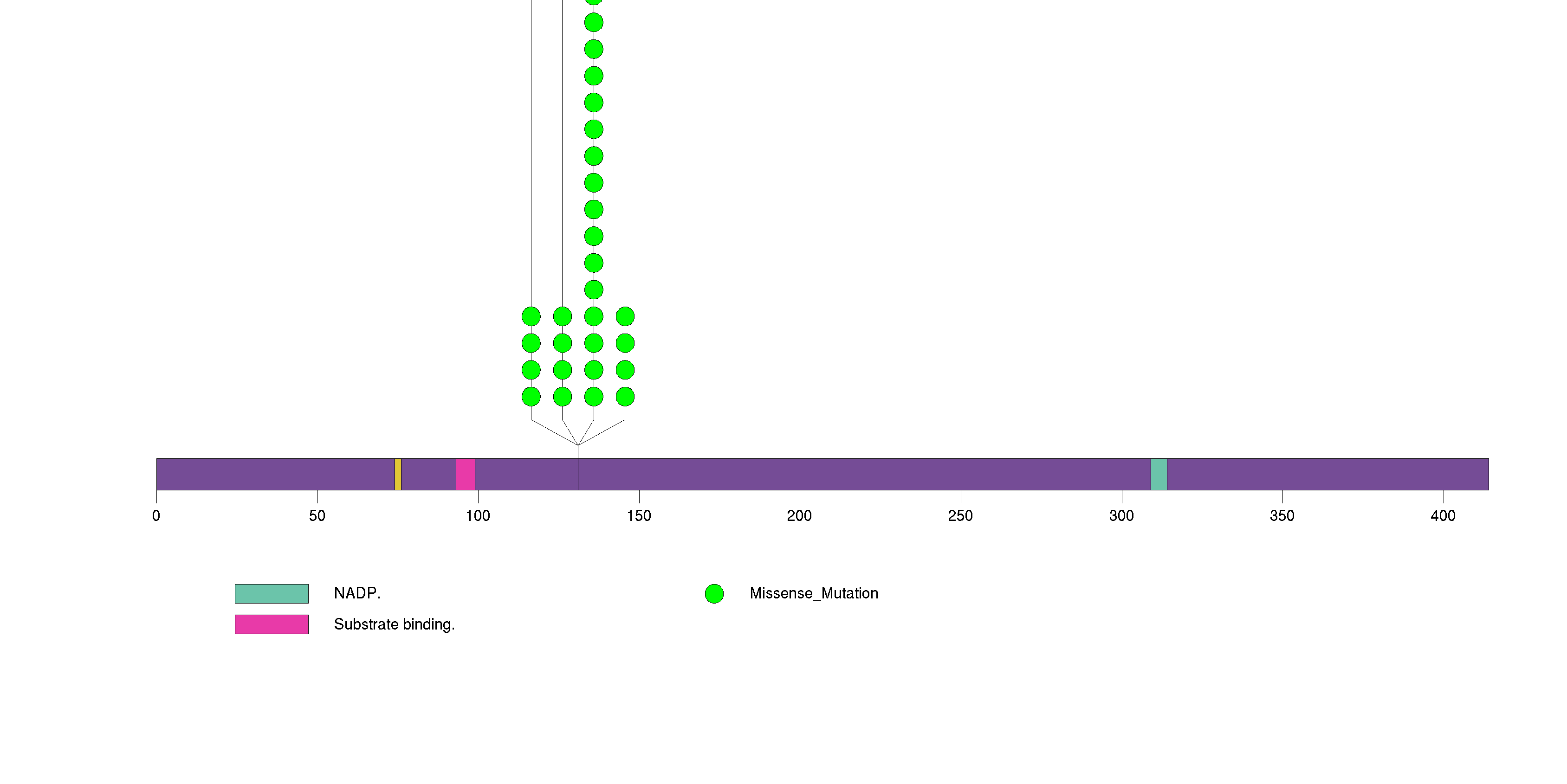Click the bottom circle of the tallest stack
The width and height of the screenshot is (1567, 784).
click(x=594, y=397)
